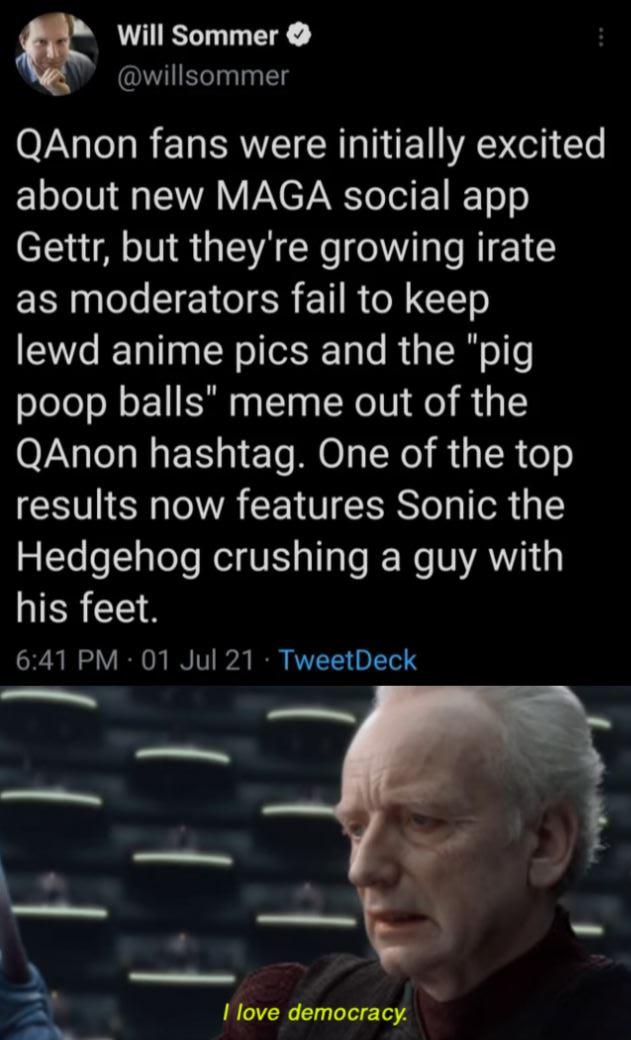The image size is (631, 1040).
Task: Click the "I love democracy" subtitle caption
Action: (314, 1013)
